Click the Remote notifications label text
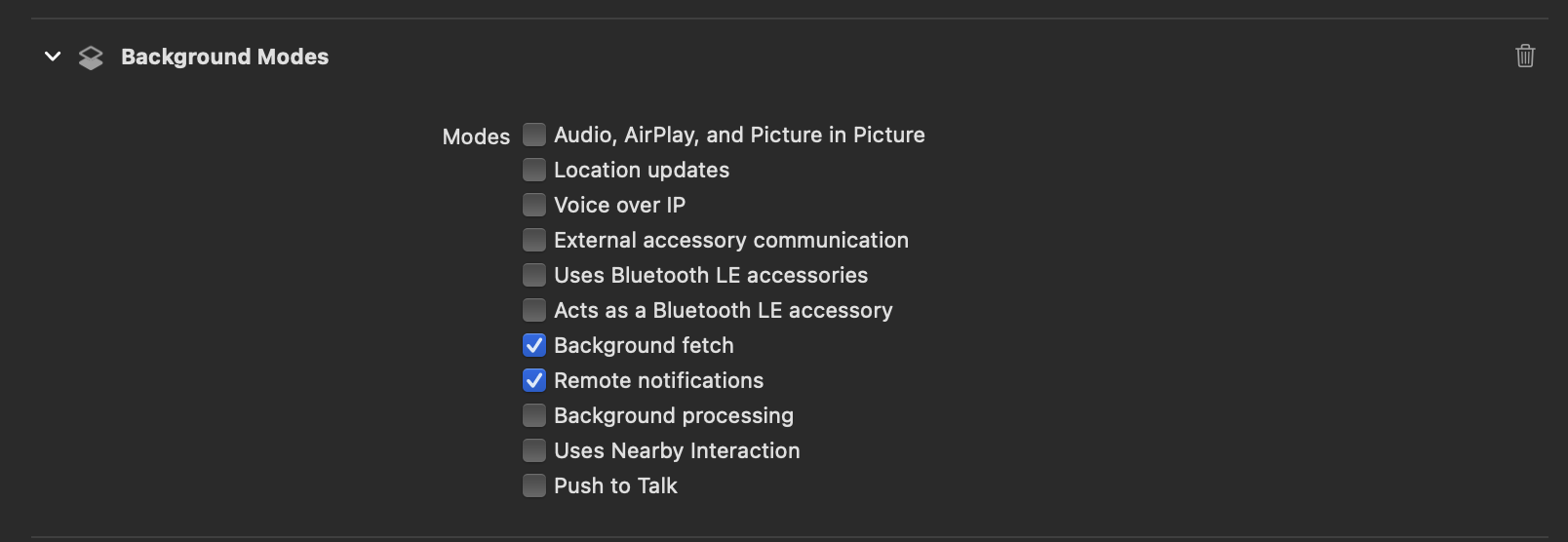 coord(658,380)
